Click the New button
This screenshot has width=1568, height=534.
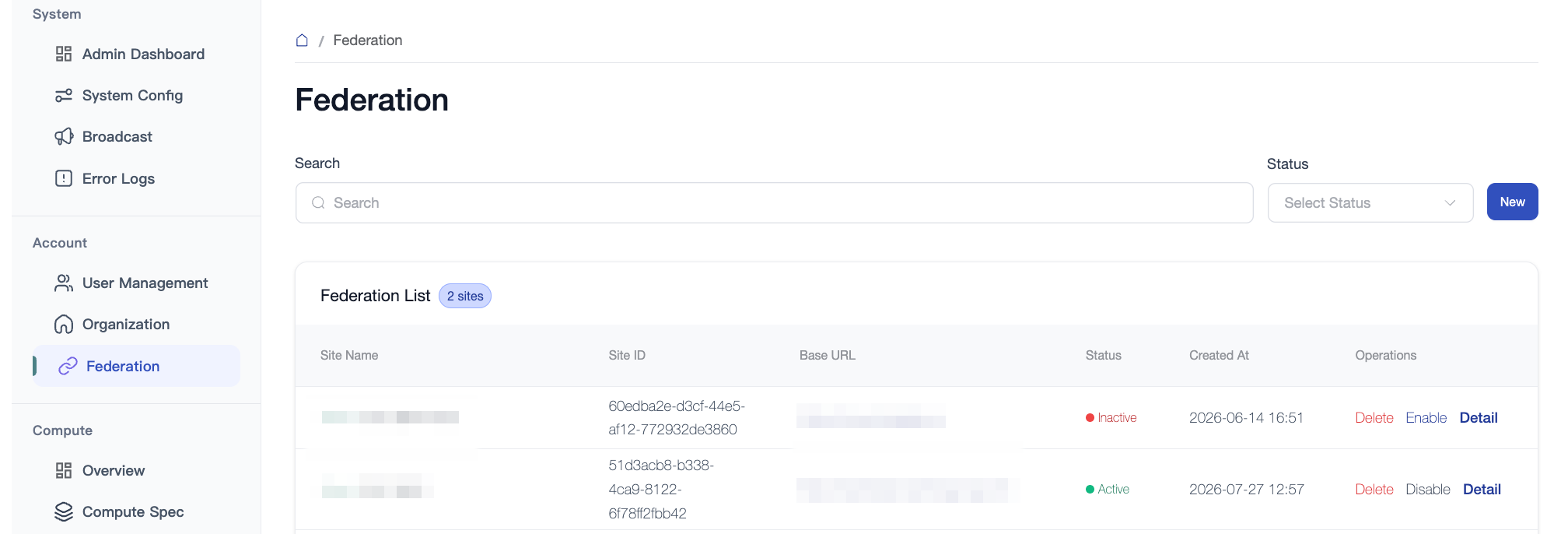point(1512,202)
